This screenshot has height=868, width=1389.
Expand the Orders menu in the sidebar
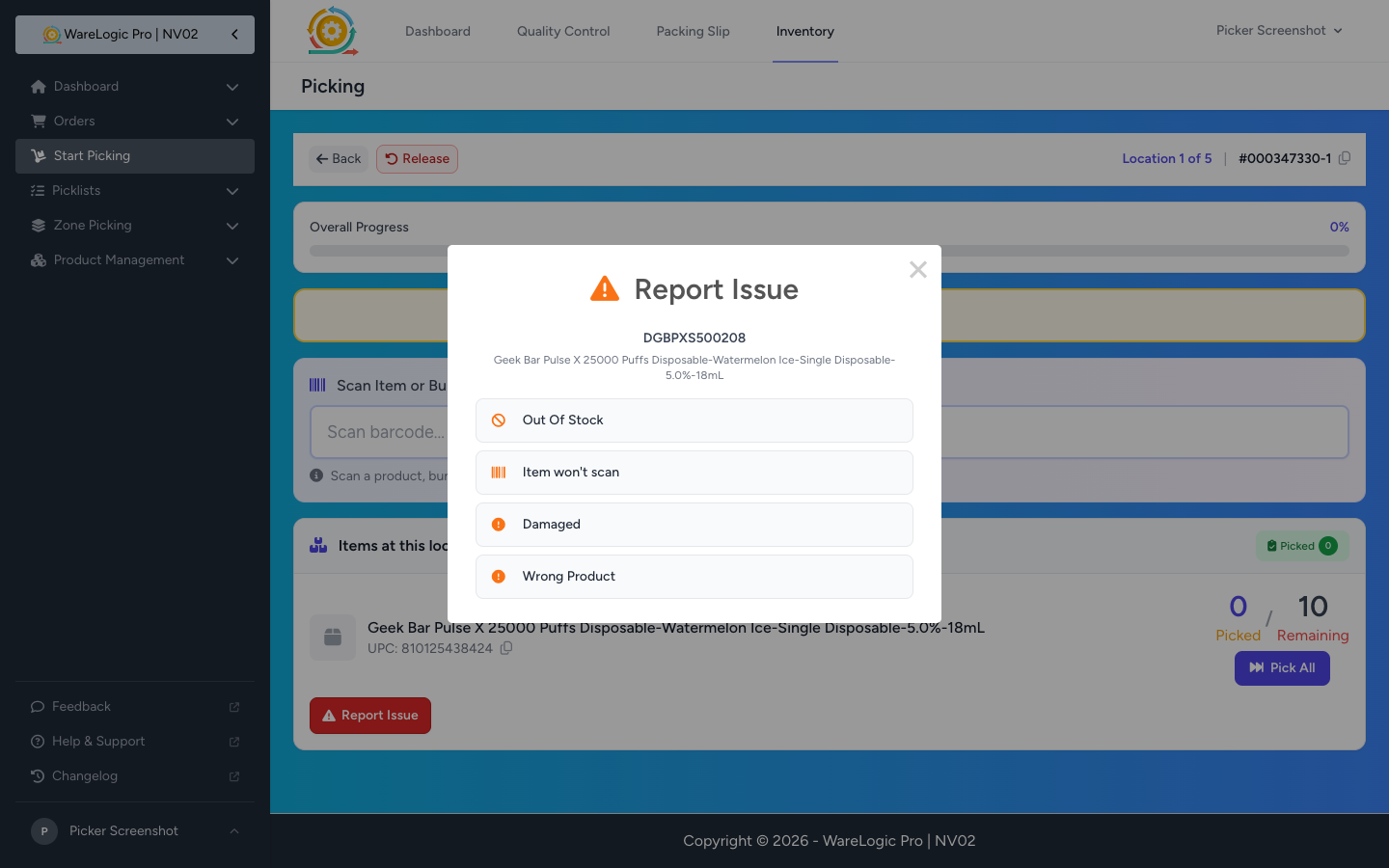pos(231,122)
